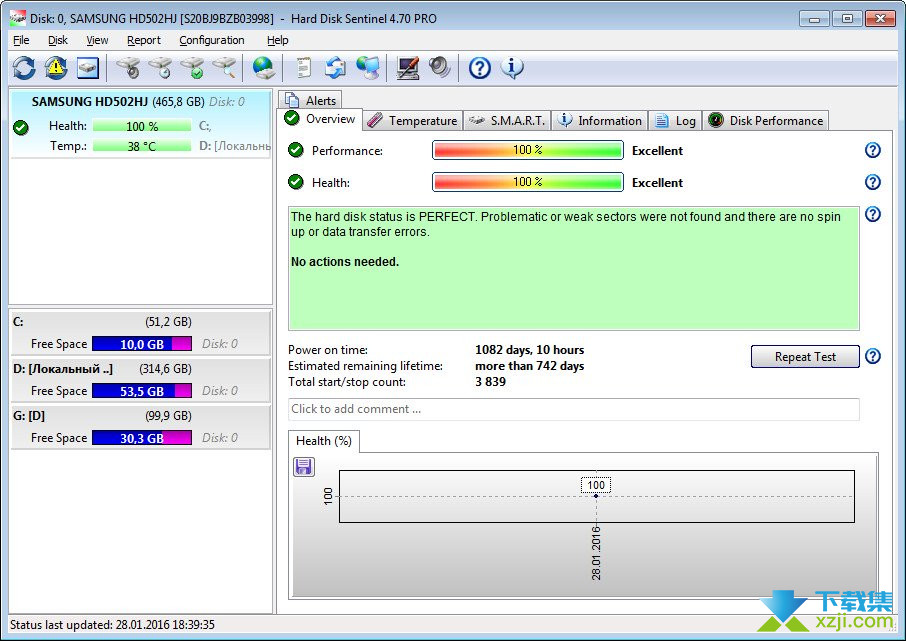Click the green check icon next to Performance label
906x641 pixels.
click(x=296, y=150)
